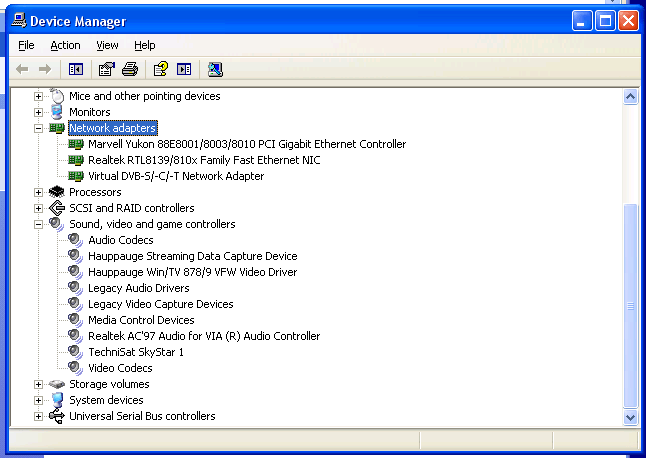Click the Audio Codecs speaker icon
Image resolution: width=646 pixels, height=458 pixels.
coord(75,240)
